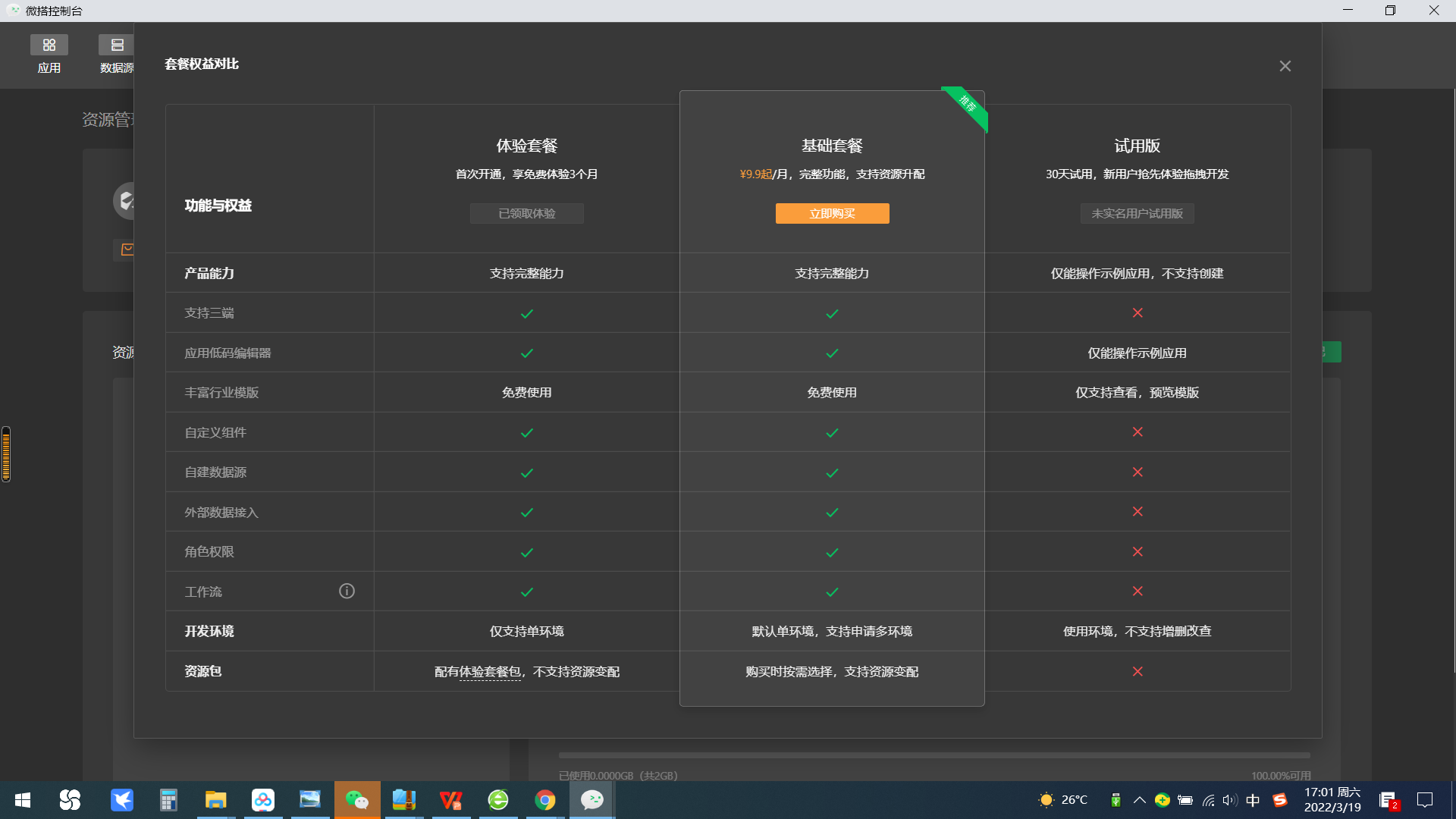The height and width of the screenshot is (819, 1456).
Task: Open File Explorer from the taskbar
Action: click(x=216, y=800)
